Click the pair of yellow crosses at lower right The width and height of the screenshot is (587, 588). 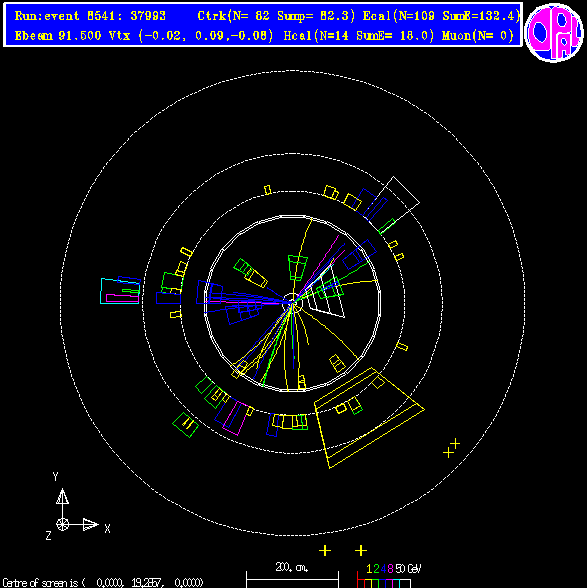coord(452,448)
